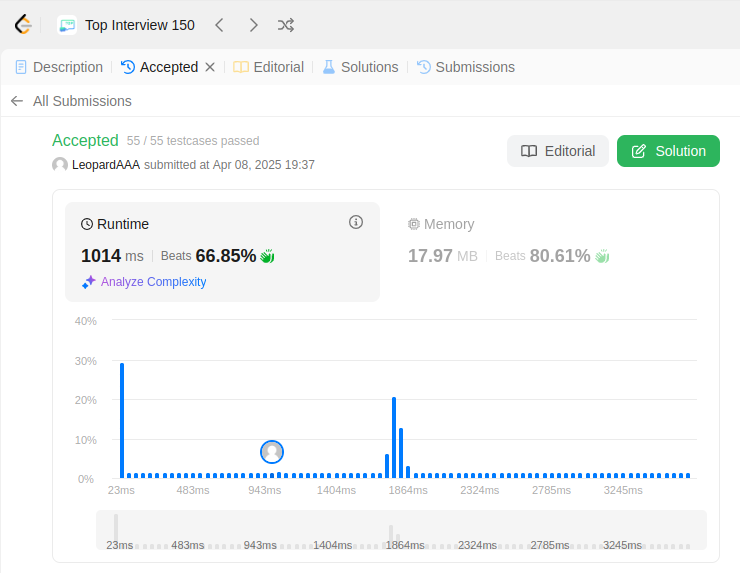The width and height of the screenshot is (740, 573).
Task: Switch to the Solutions tab
Action: [x=361, y=67]
